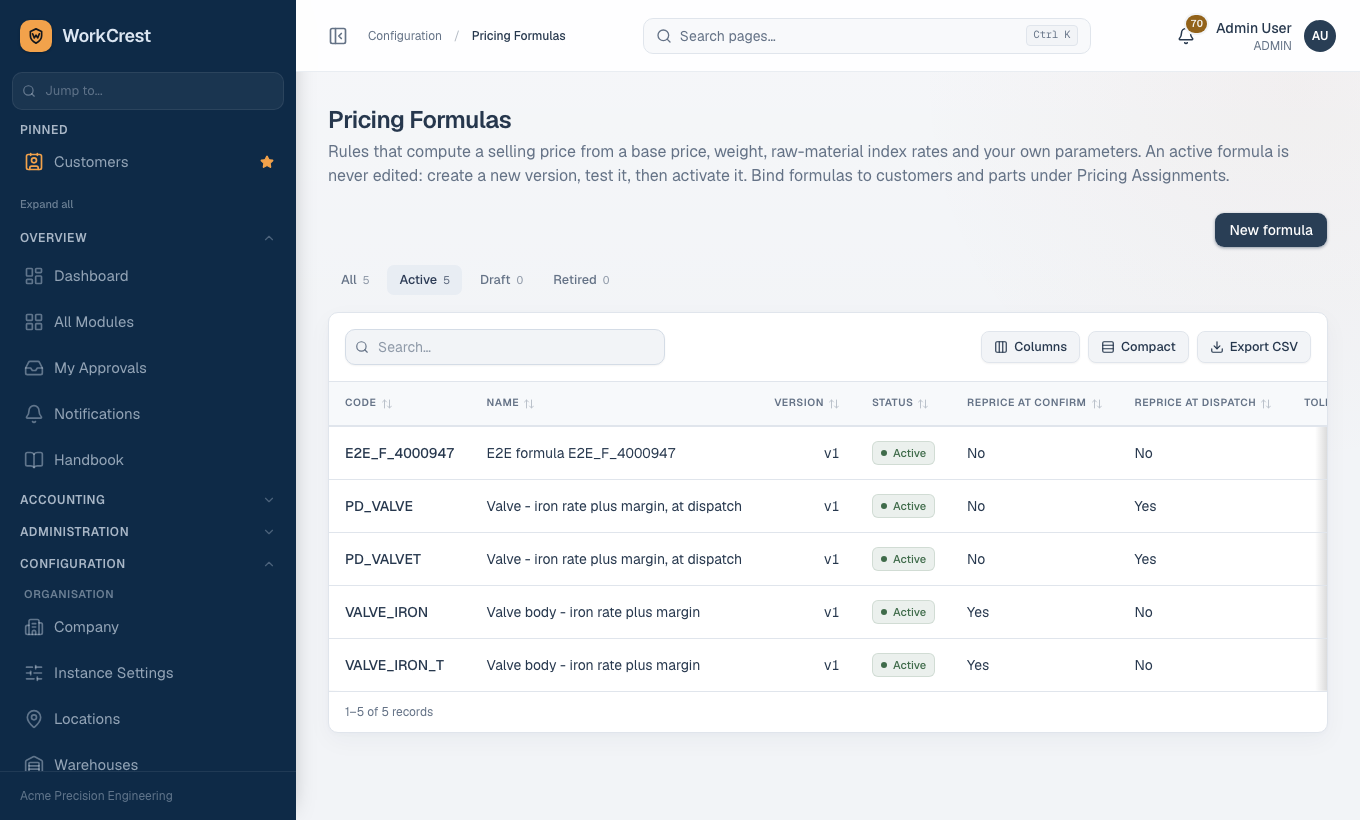Click Configuration breadcrumb link

(405, 36)
